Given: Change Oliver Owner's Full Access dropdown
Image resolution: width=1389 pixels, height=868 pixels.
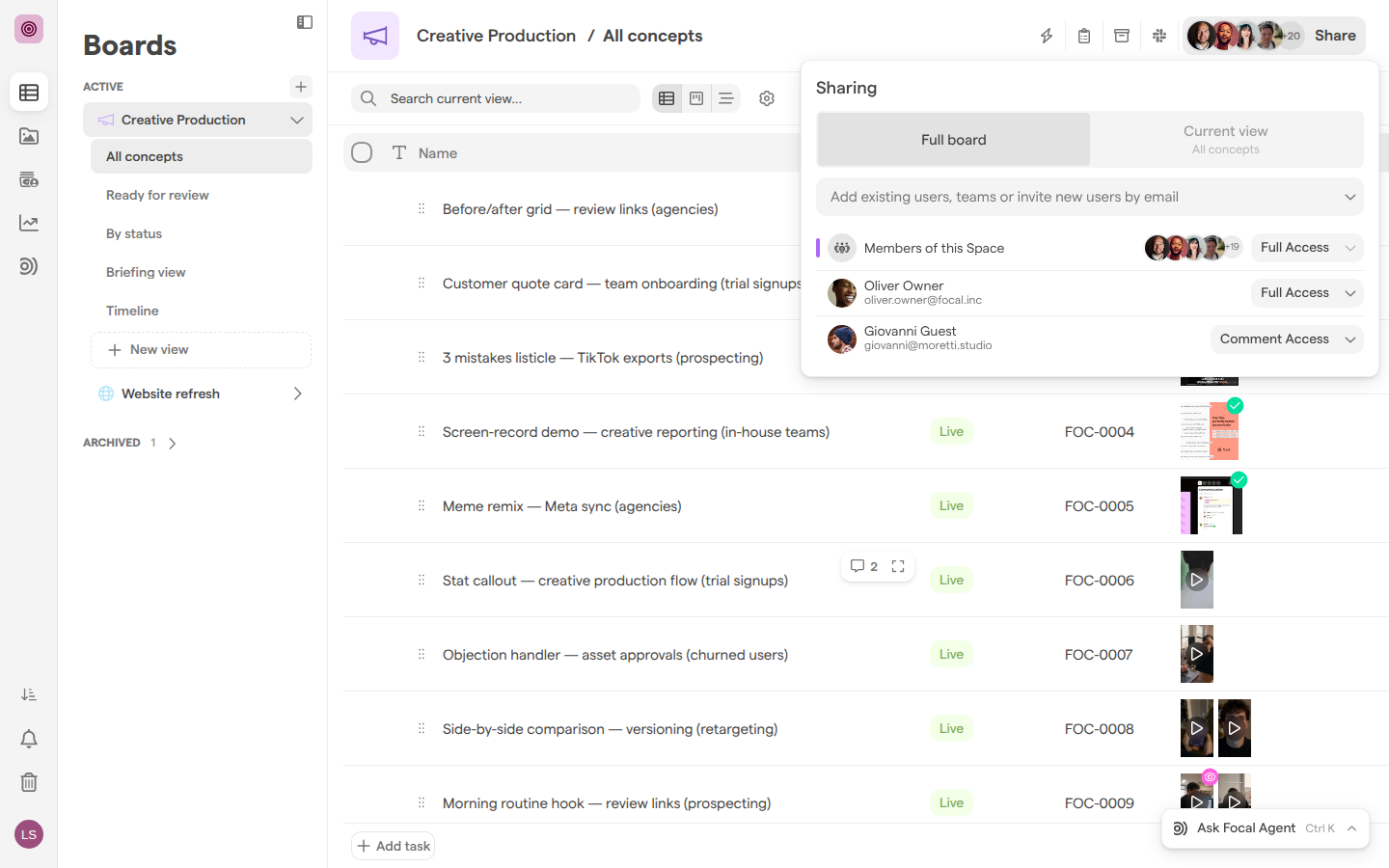Looking at the screenshot, I should [x=1307, y=293].
